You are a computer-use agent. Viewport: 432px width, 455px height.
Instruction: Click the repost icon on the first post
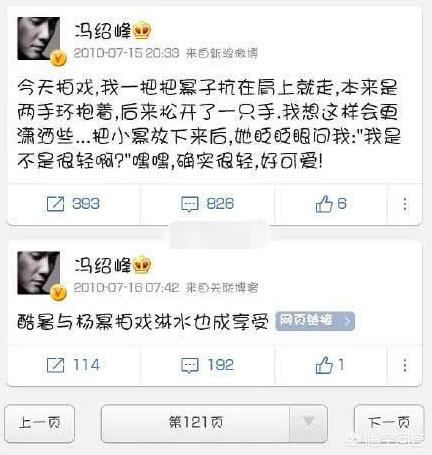coord(55,204)
